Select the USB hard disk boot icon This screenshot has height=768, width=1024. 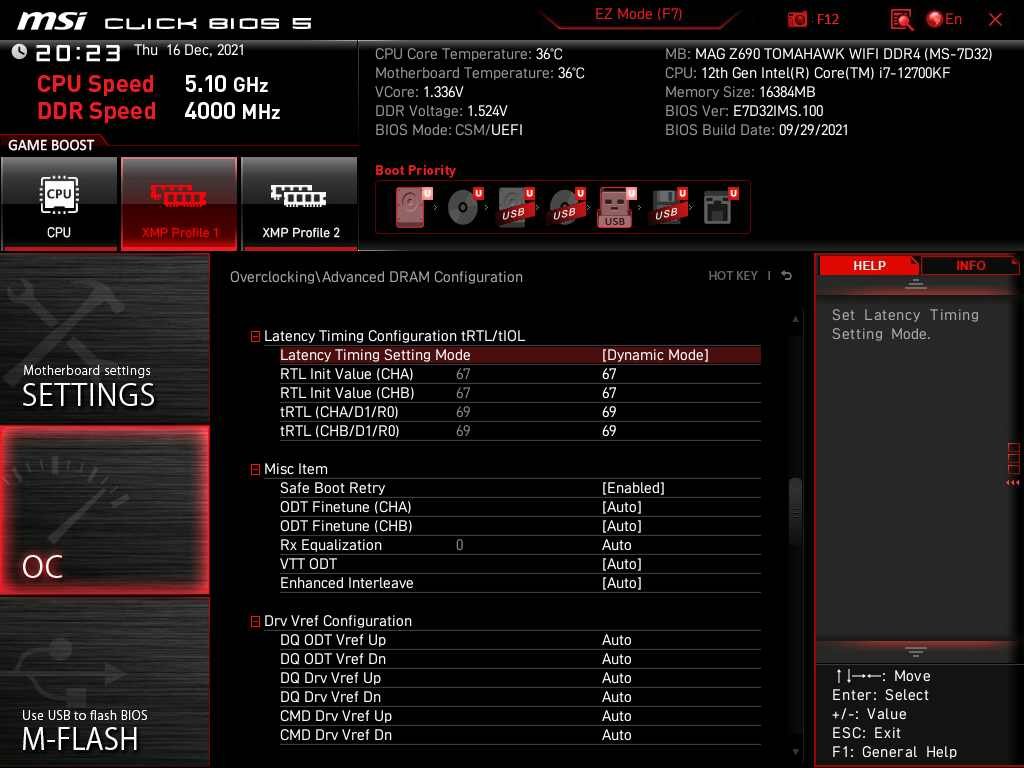(516, 207)
